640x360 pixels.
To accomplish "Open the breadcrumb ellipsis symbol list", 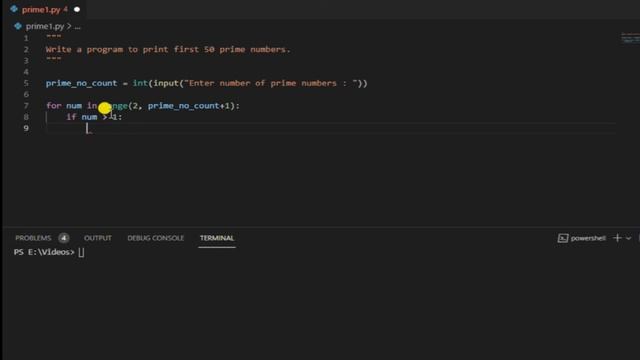I will [x=77, y=27].
